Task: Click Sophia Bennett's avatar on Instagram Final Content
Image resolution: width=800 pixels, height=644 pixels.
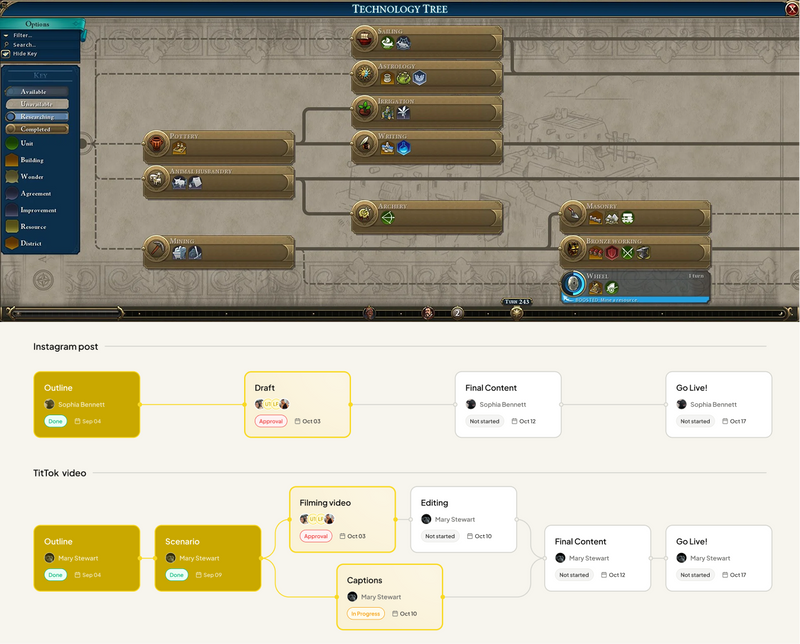Action: pos(471,404)
